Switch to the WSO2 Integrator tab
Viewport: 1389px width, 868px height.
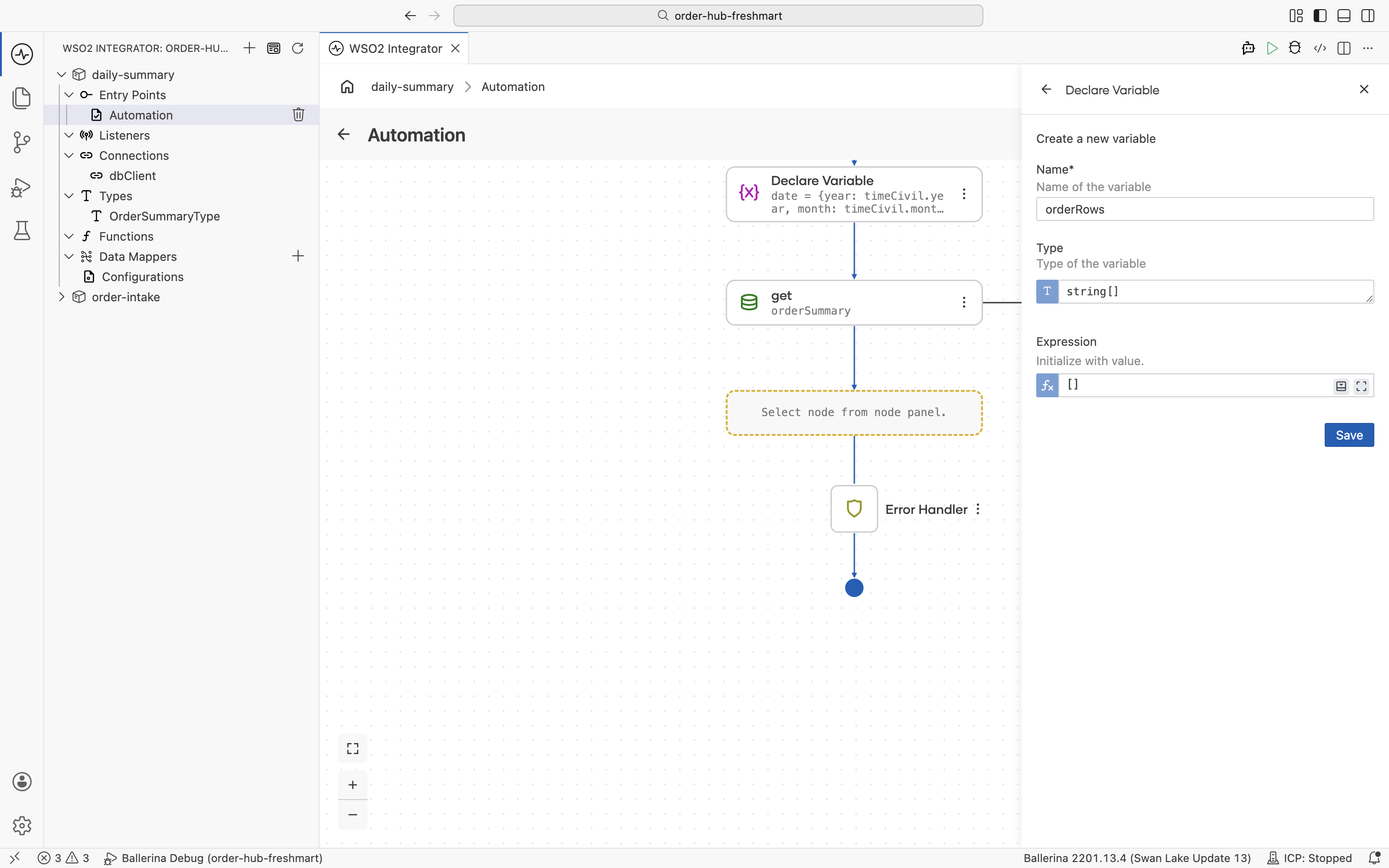tap(395, 48)
